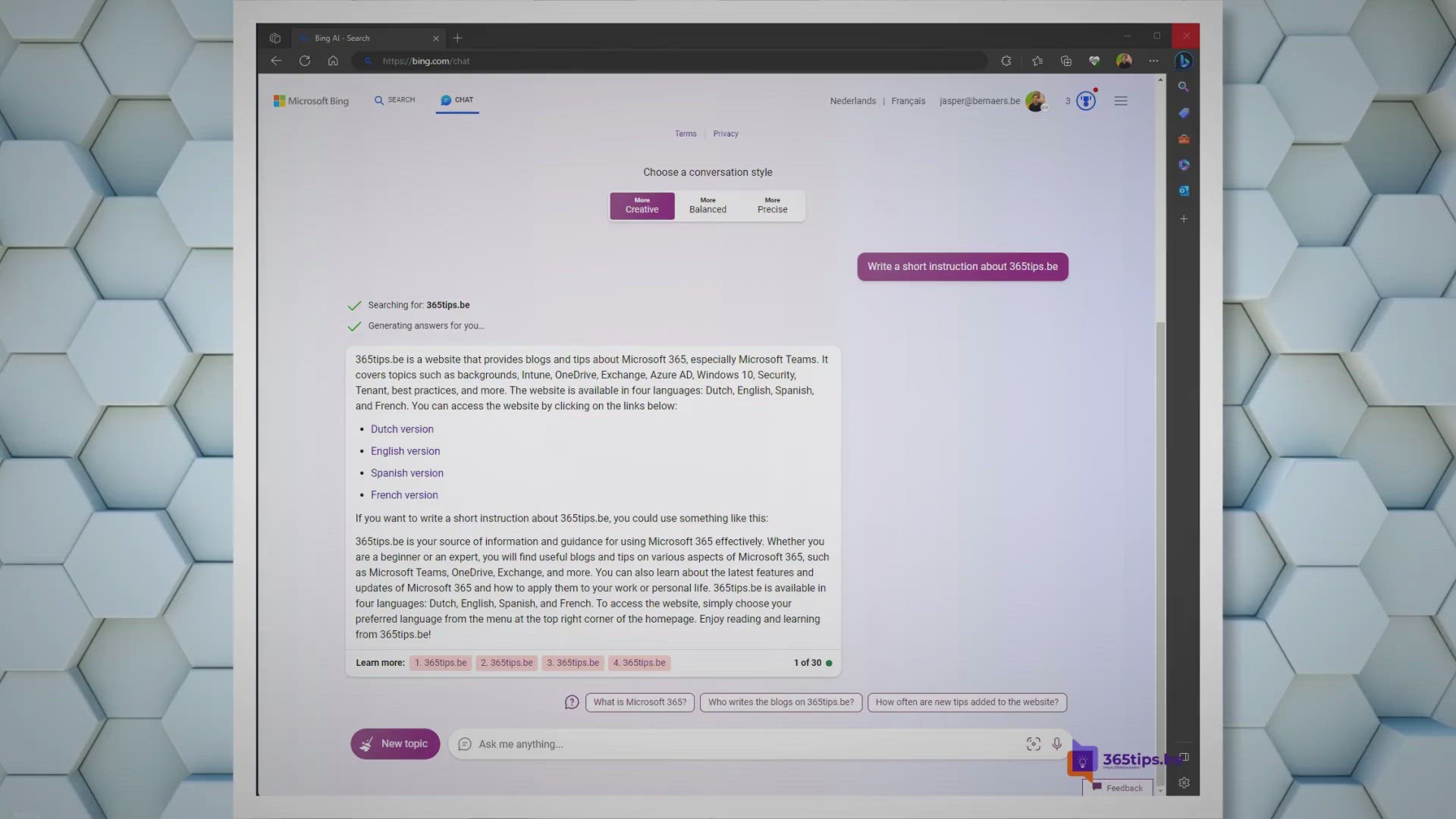Open the Collections icon in the toolbar

pyautogui.click(x=1066, y=61)
